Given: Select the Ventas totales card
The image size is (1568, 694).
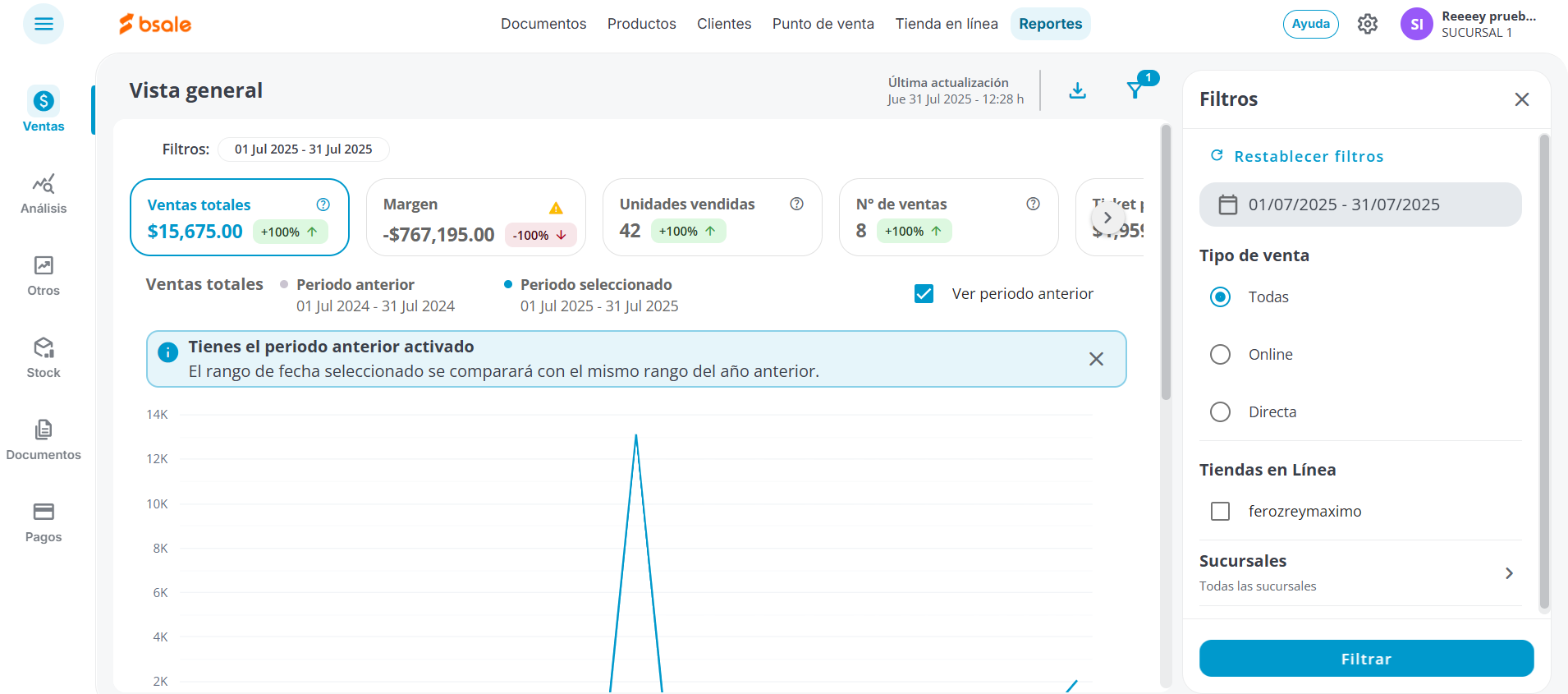Looking at the screenshot, I should tap(240, 218).
